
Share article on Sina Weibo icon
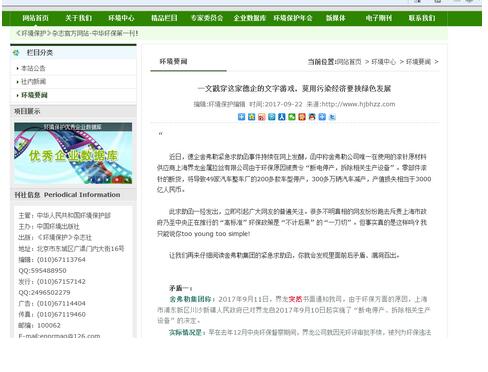point(262,117)
